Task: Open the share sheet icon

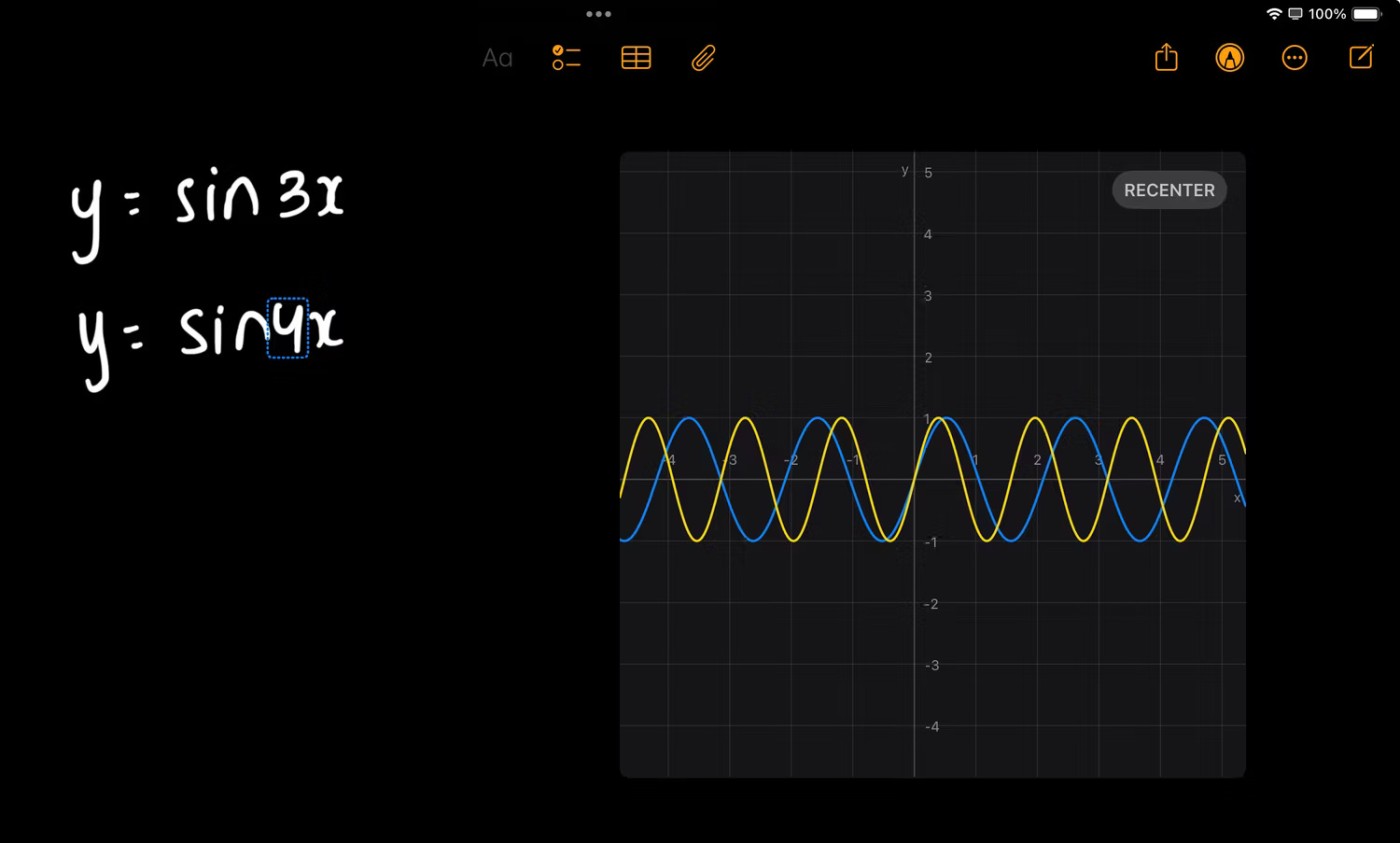Action: click(x=1166, y=58)
